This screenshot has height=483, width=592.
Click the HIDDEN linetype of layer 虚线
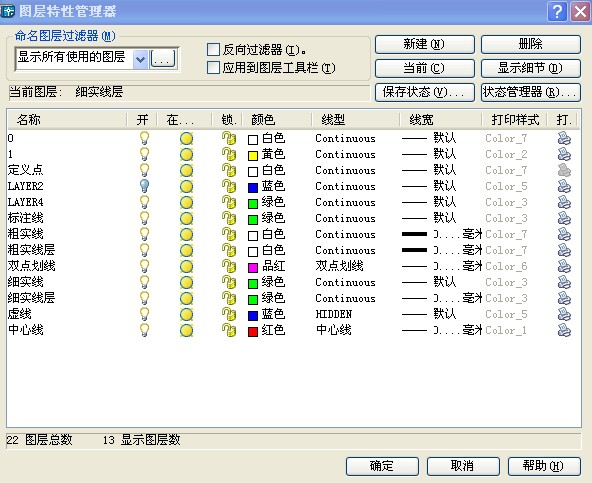click(334, 314)
